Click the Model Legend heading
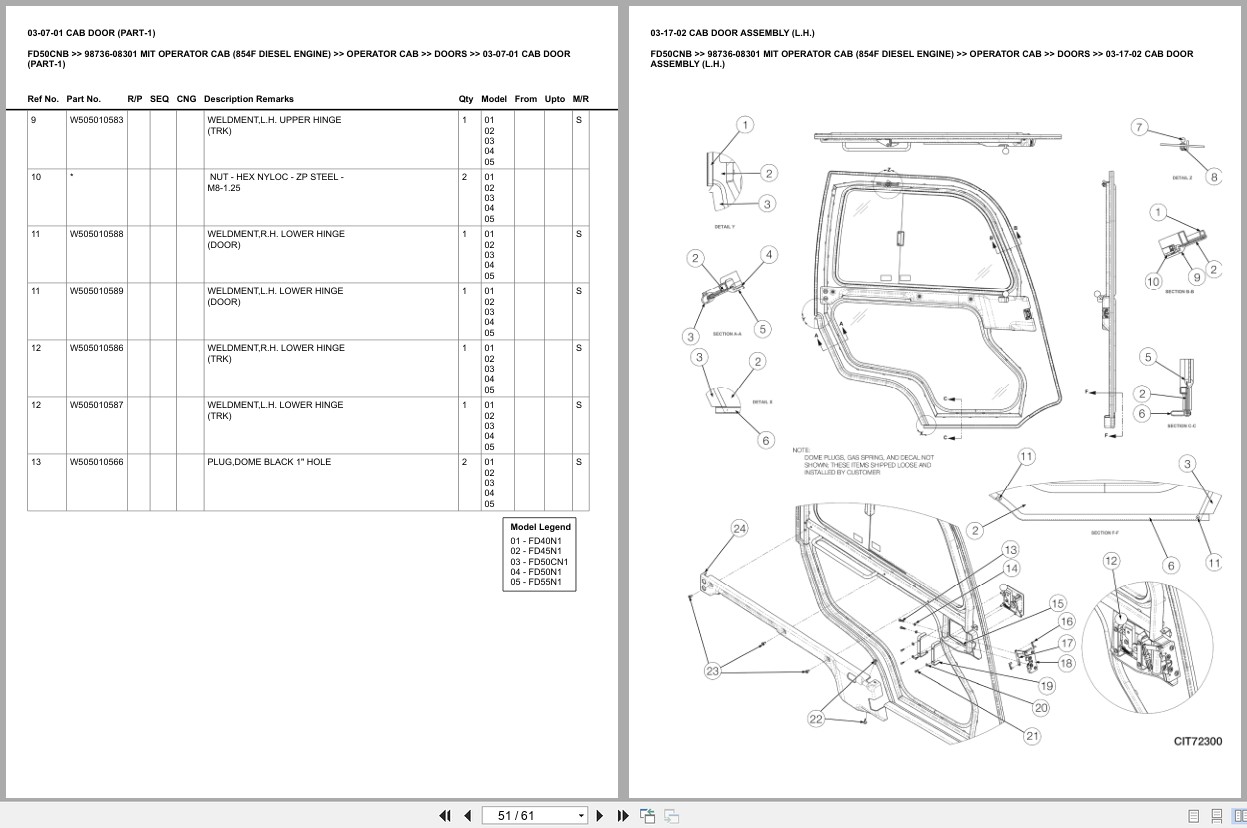Viewport: 1247px width, 828px height. click(540, 527)
